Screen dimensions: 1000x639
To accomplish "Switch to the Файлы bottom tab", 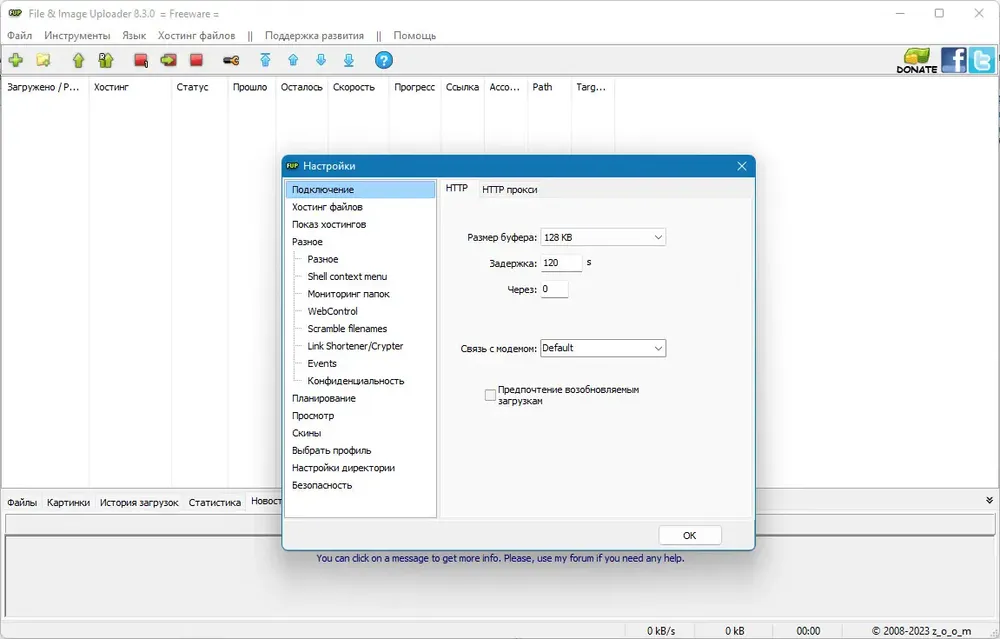I will [22, 503].
